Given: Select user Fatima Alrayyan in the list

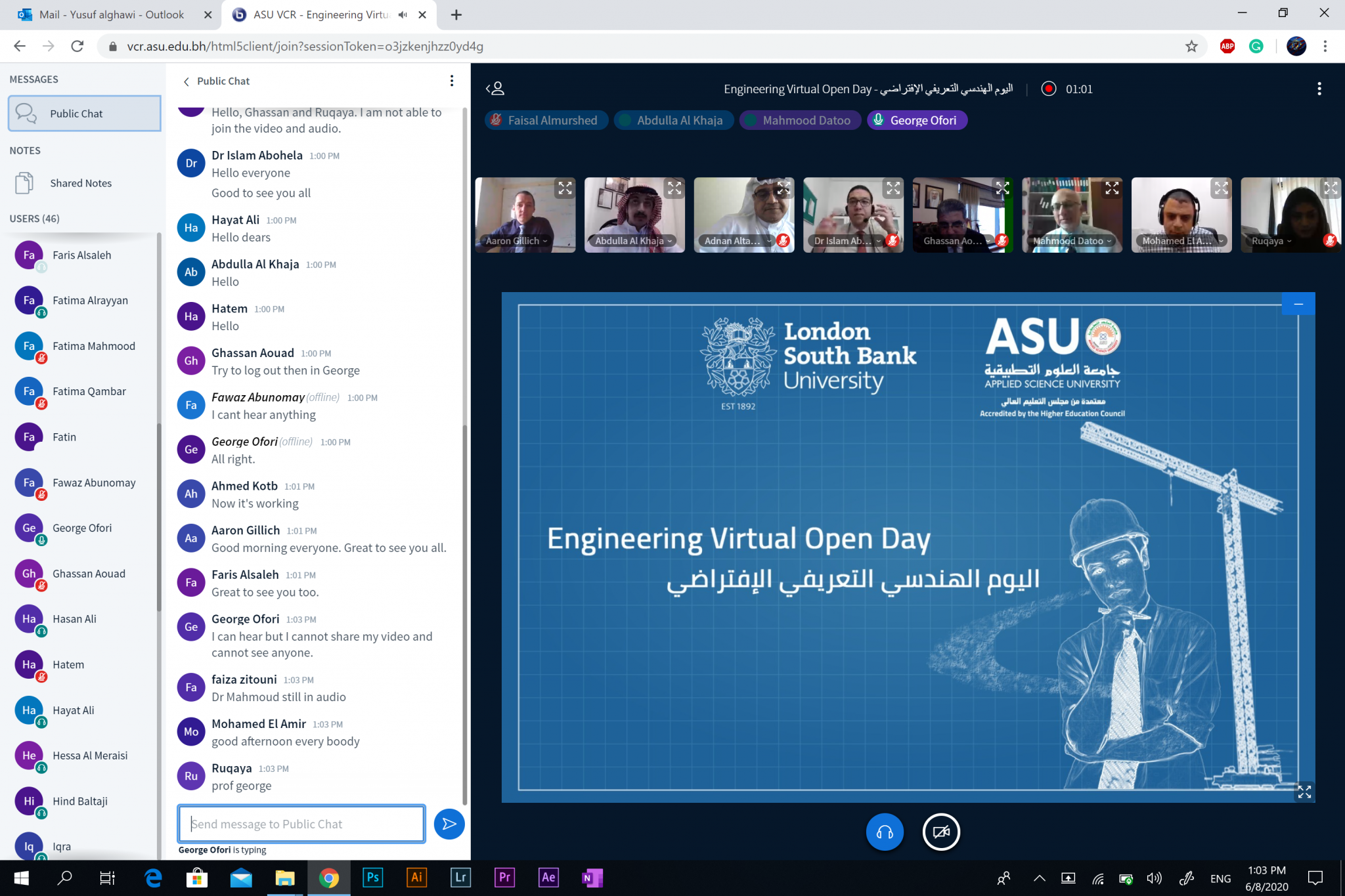Looking at the screenshot, I should point(82,301).
